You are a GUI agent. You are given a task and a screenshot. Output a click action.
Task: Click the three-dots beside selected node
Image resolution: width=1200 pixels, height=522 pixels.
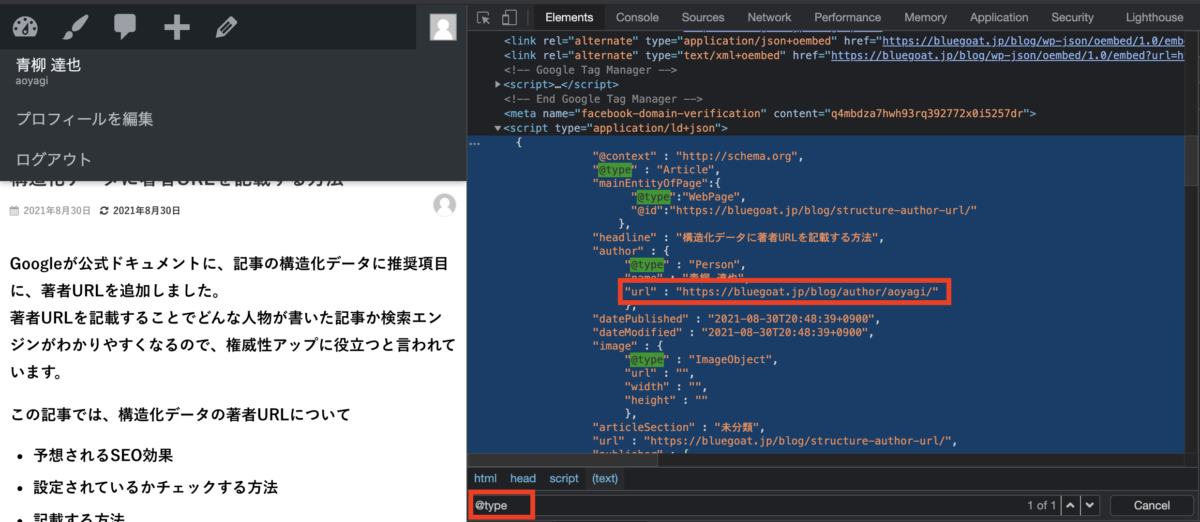click(475, 143)
